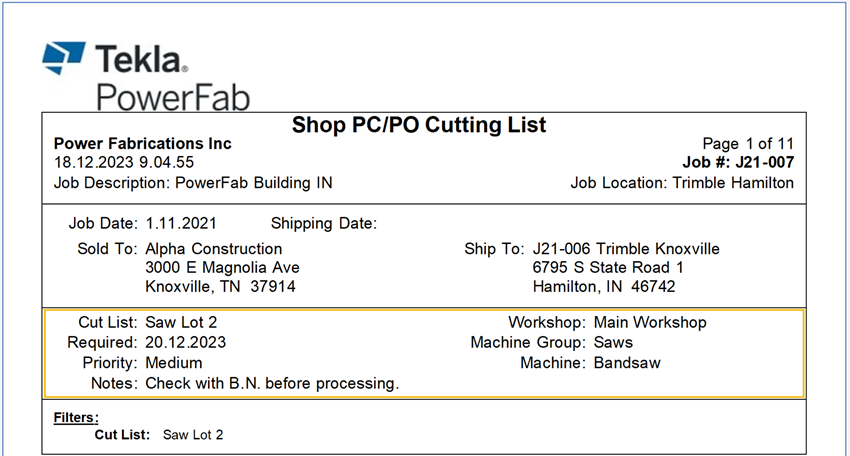Click the Required date 20.12.2023

point(186,343)
